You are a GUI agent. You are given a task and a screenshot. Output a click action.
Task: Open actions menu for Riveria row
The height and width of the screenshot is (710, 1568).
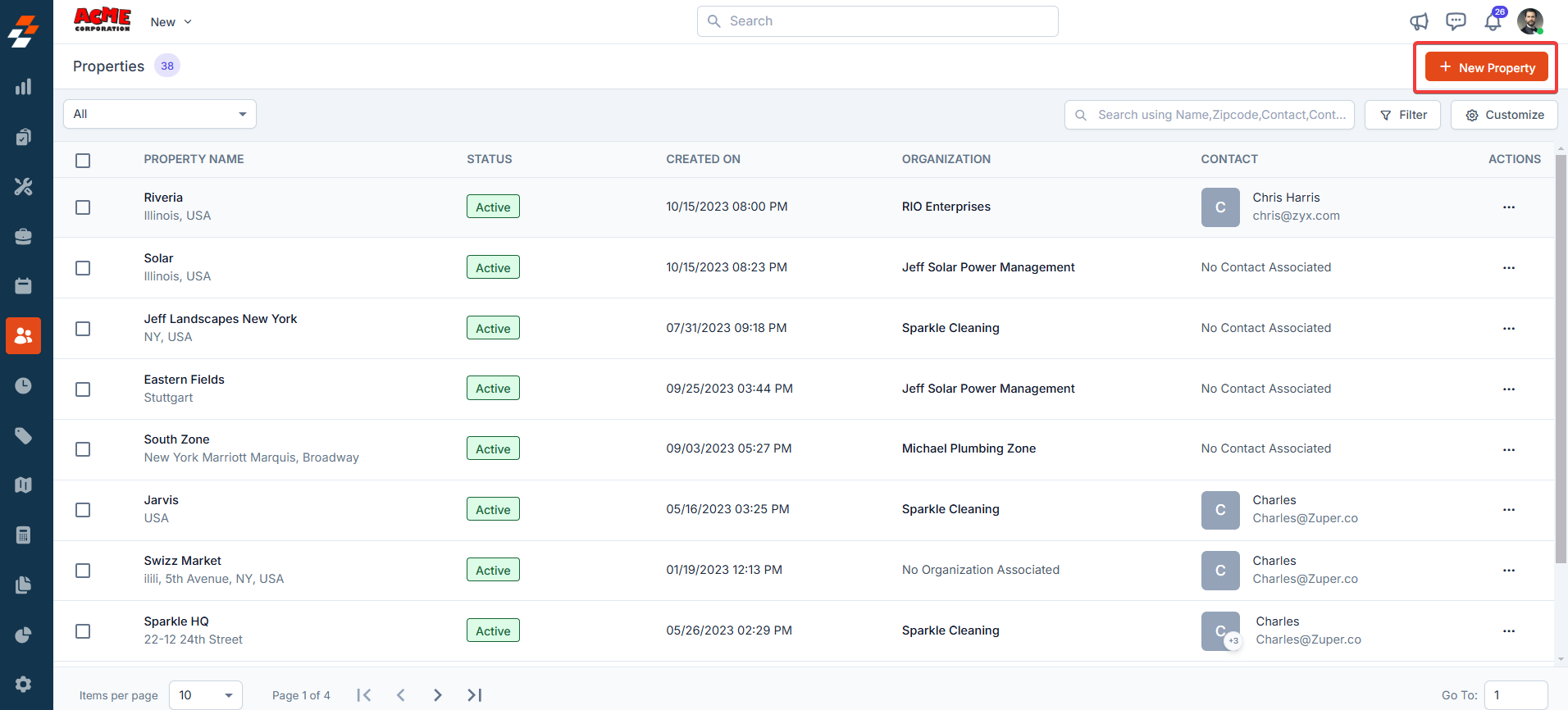point(1508,207)
